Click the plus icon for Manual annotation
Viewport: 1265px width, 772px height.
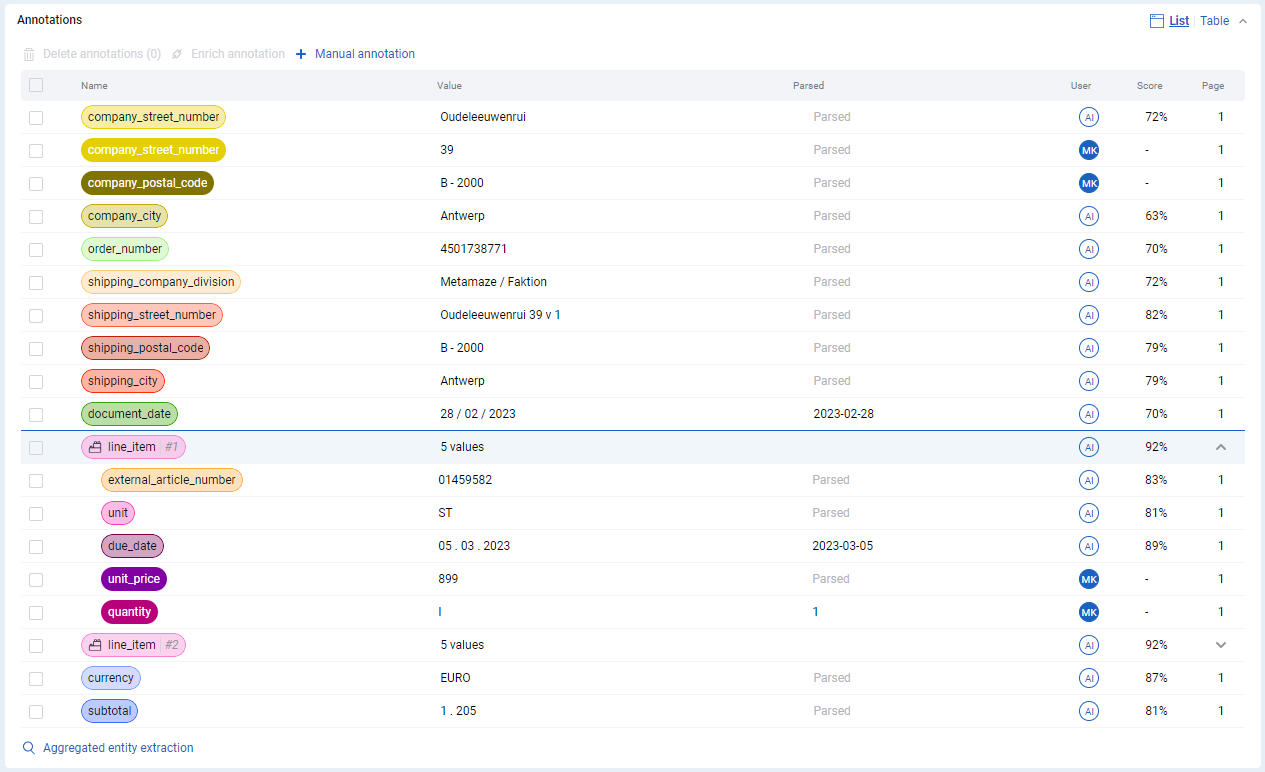pos(301,54)
